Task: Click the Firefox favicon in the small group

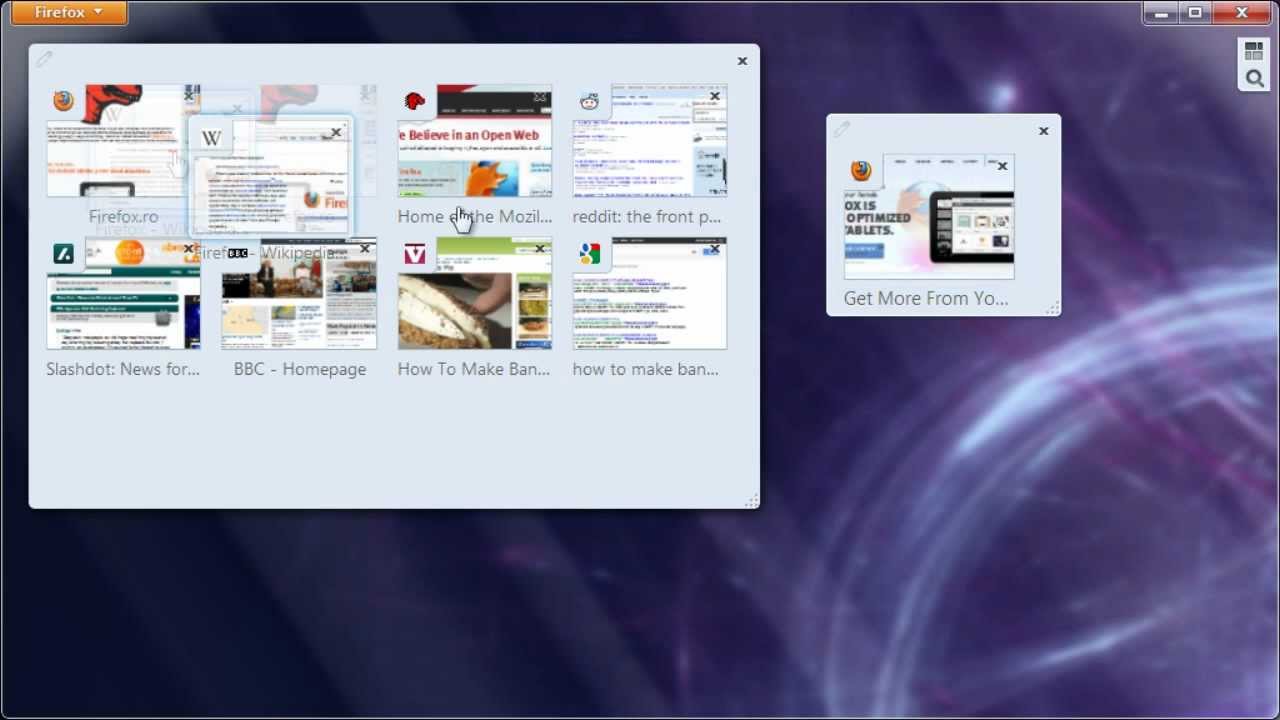Action: pyautogui.click(x=861, y=170)
